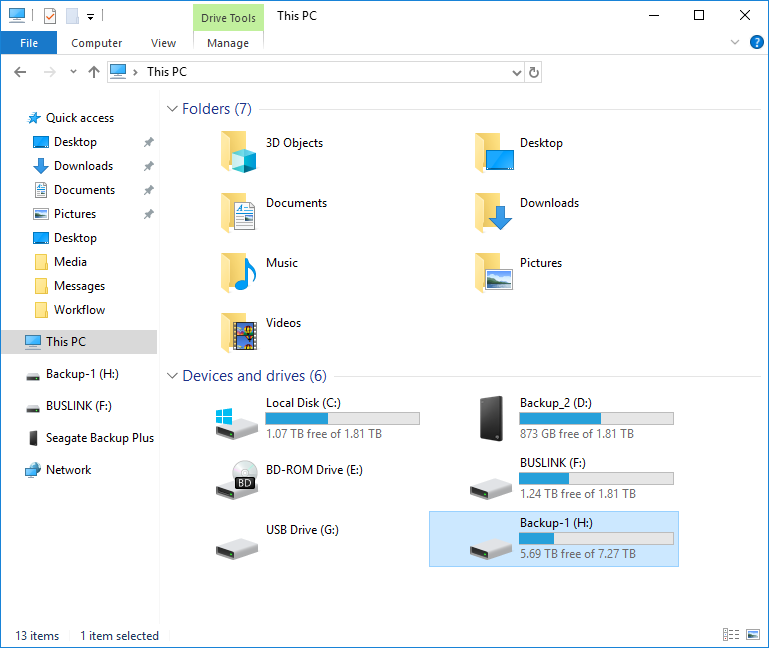Open Help with the question mark icon
The width and height of the screenshot is (769, 648).
pyautogui.click(x=756, y=42)
